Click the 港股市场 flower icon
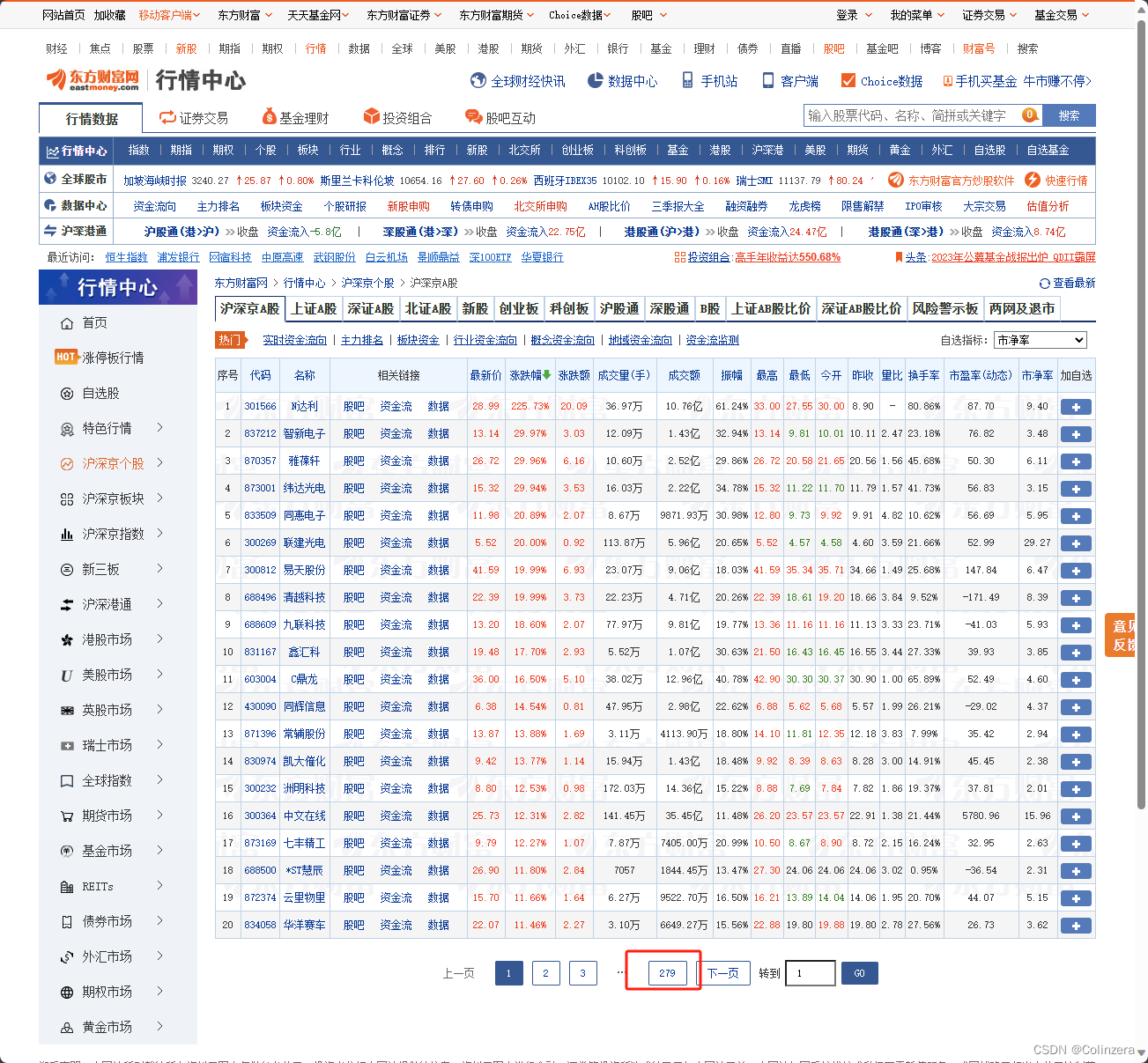Screen dimensions: 1148x1063 (67, 640)
